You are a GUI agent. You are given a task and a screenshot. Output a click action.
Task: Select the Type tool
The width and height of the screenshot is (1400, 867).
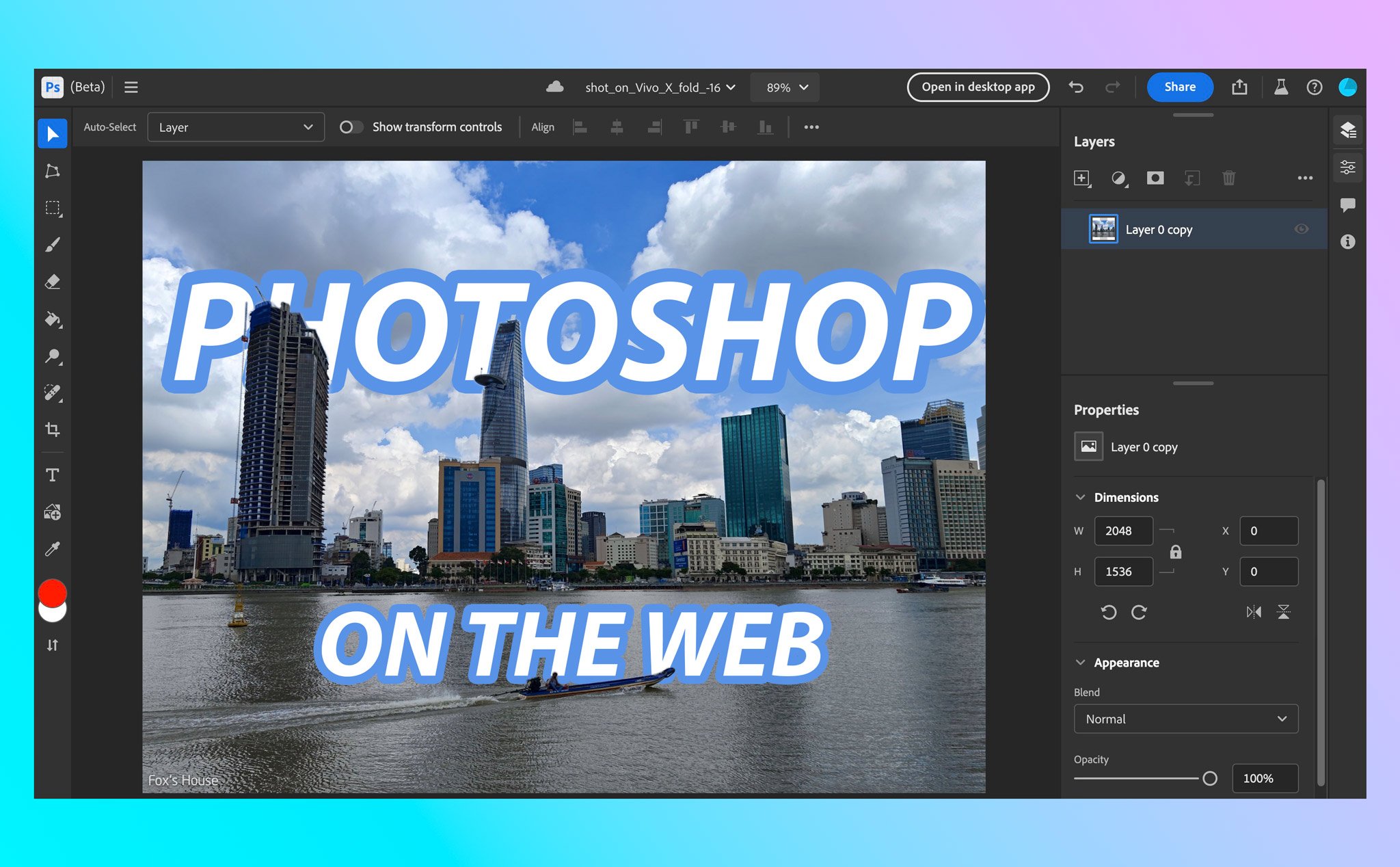(52, 475)
